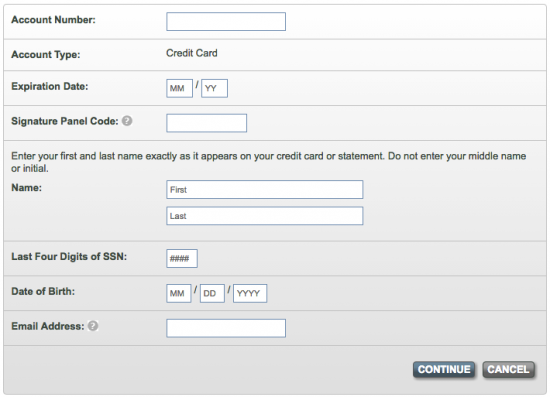Select the birth year YYYY field
The height and width of the screenshot is (397, 550).
250,294
